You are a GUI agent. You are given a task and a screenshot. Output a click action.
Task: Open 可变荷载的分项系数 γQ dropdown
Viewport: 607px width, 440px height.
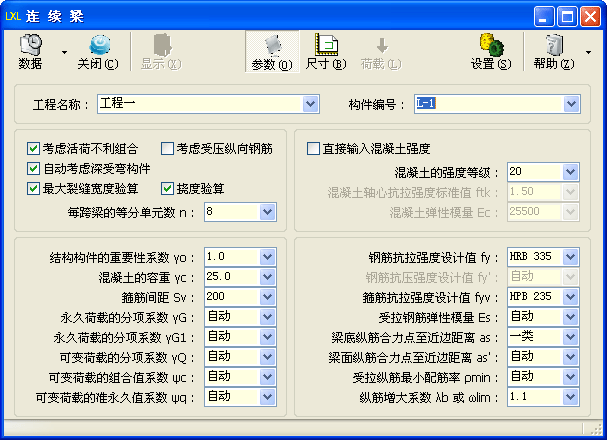pos(267,357)
